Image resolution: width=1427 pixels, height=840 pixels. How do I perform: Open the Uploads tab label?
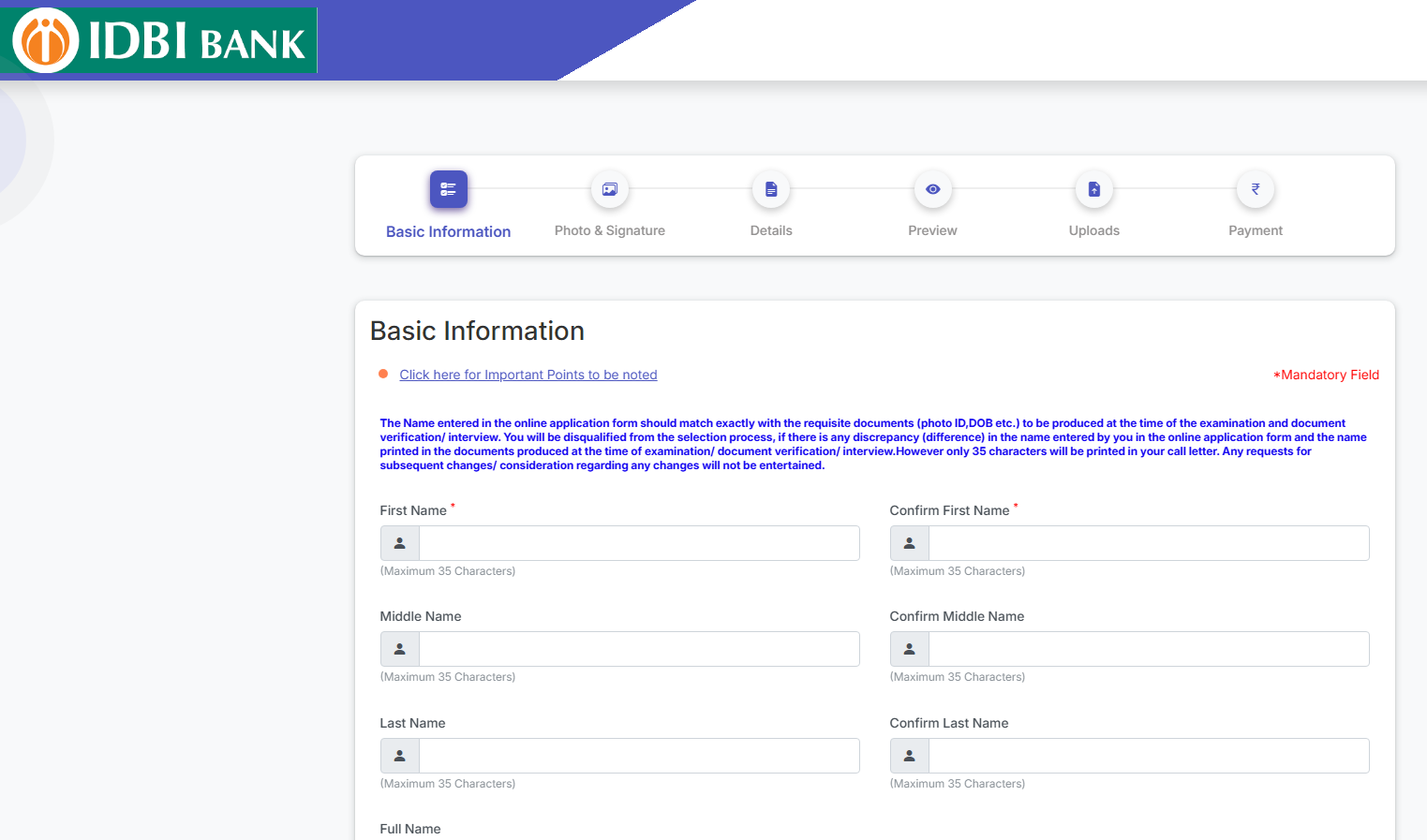[1093, 230]
